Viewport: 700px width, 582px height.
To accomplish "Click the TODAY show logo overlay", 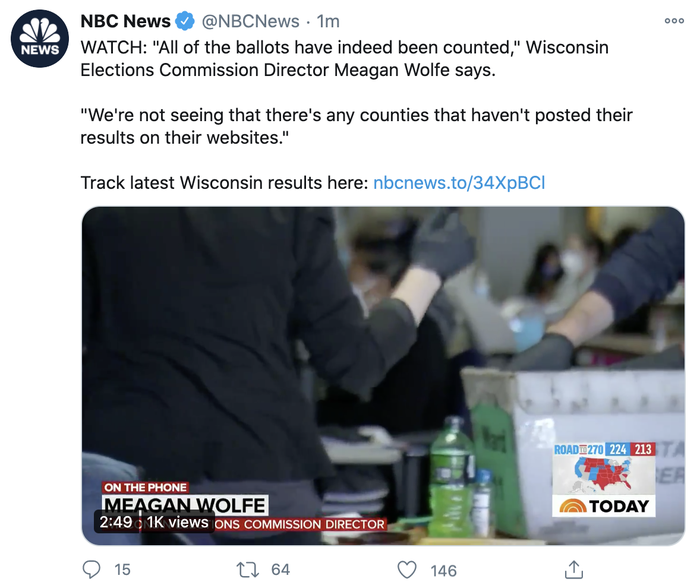I will [604, 506].
